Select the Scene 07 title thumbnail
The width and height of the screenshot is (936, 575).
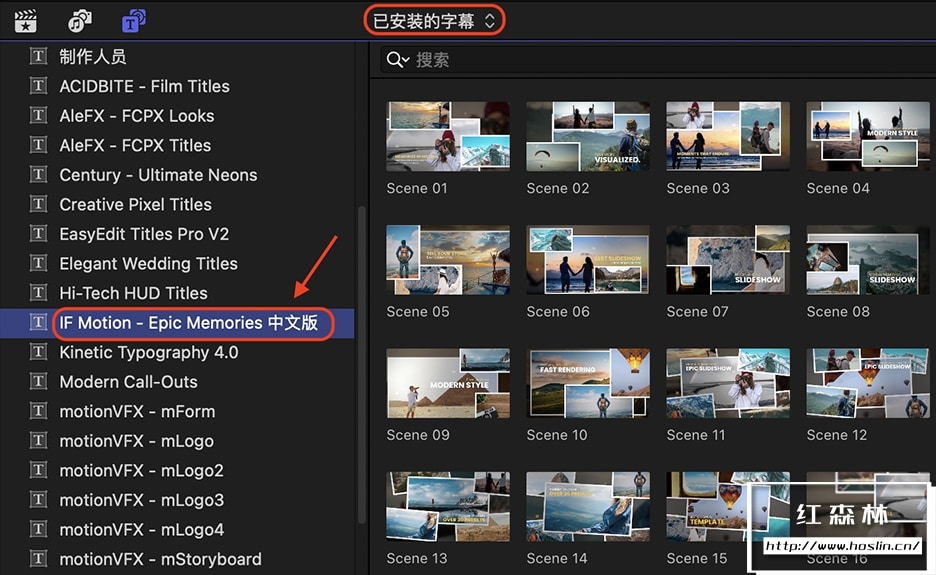coord(728,260)
